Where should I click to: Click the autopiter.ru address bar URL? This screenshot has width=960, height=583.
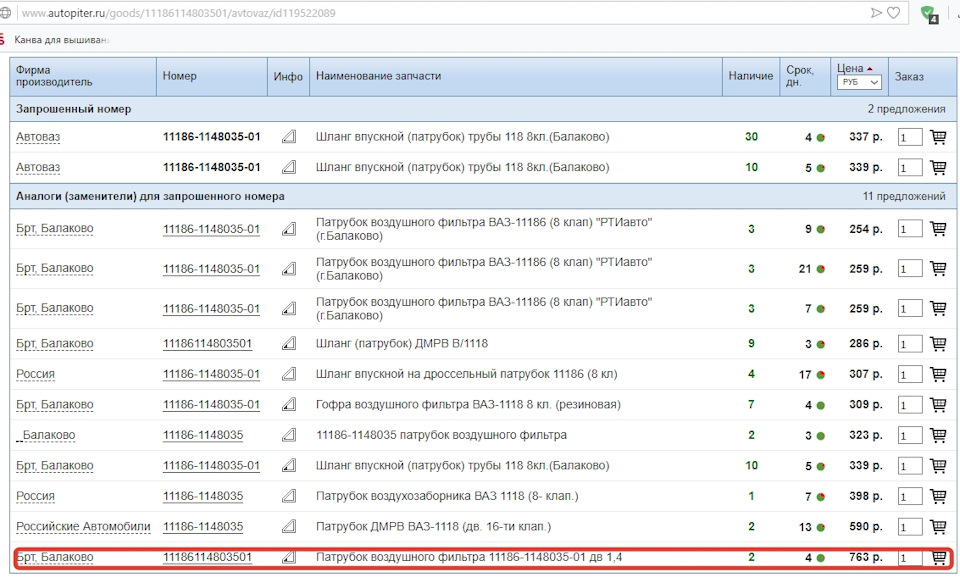click(179, 13)
